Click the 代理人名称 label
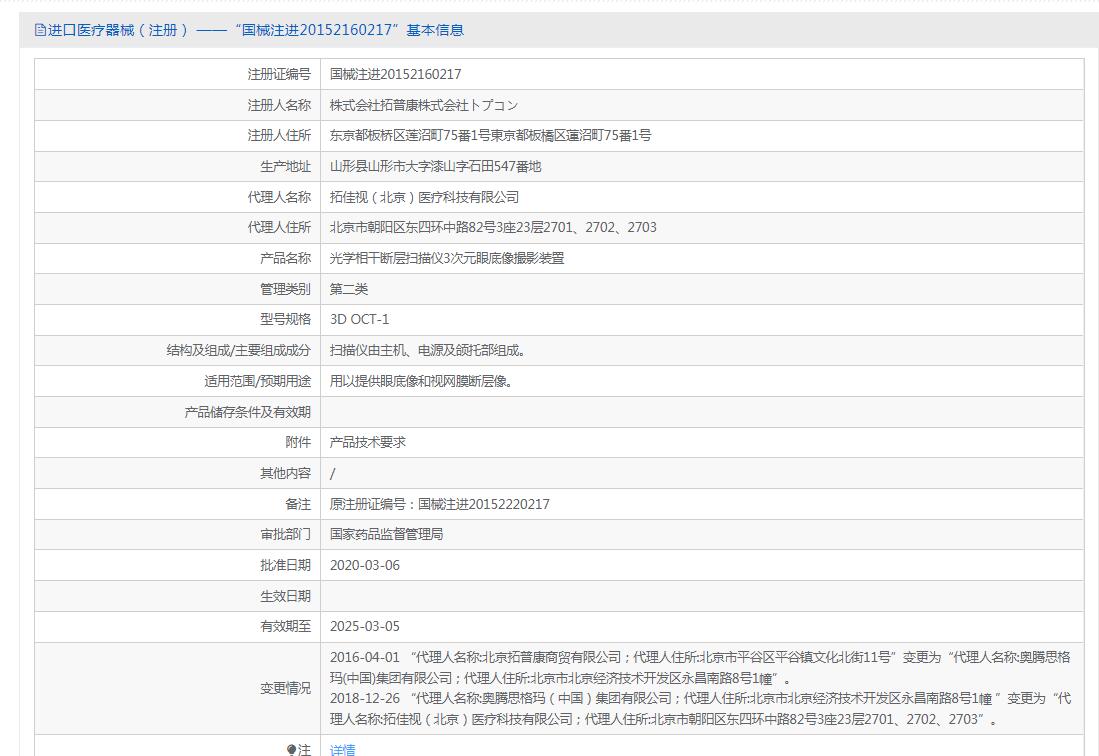 click(279, 197)
